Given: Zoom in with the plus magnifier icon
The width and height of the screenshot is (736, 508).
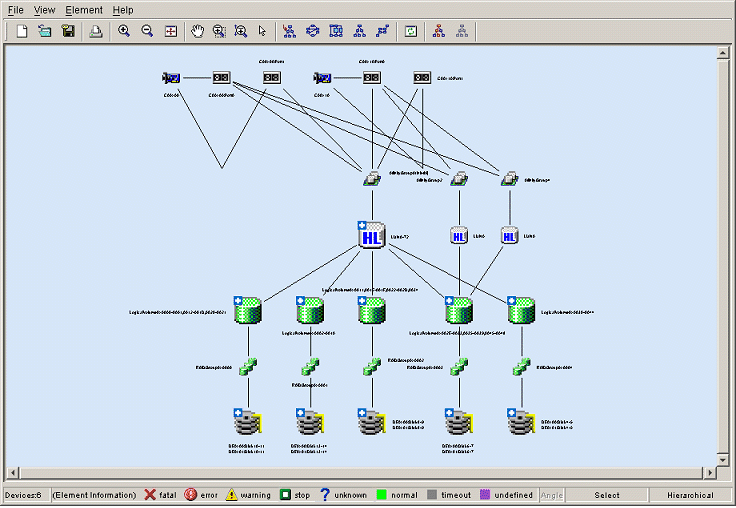Looking at the screenshot, I should click(x=124, y=31).
